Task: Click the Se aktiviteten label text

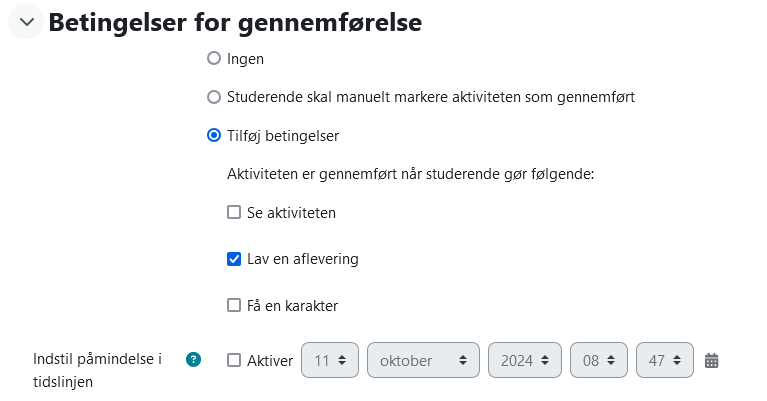Action: [x=292, y=213]
